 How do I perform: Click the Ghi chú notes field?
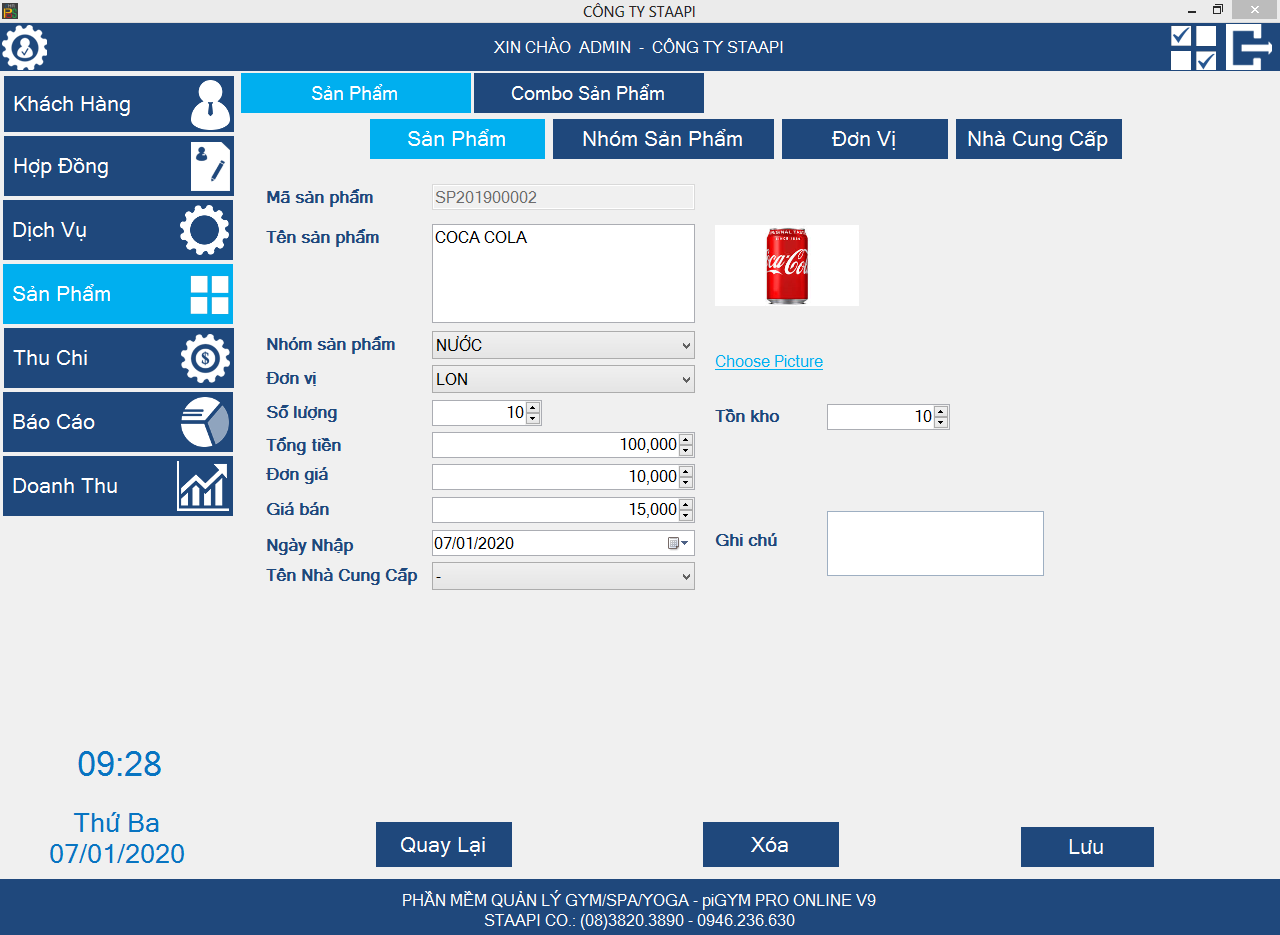point(935,543)
